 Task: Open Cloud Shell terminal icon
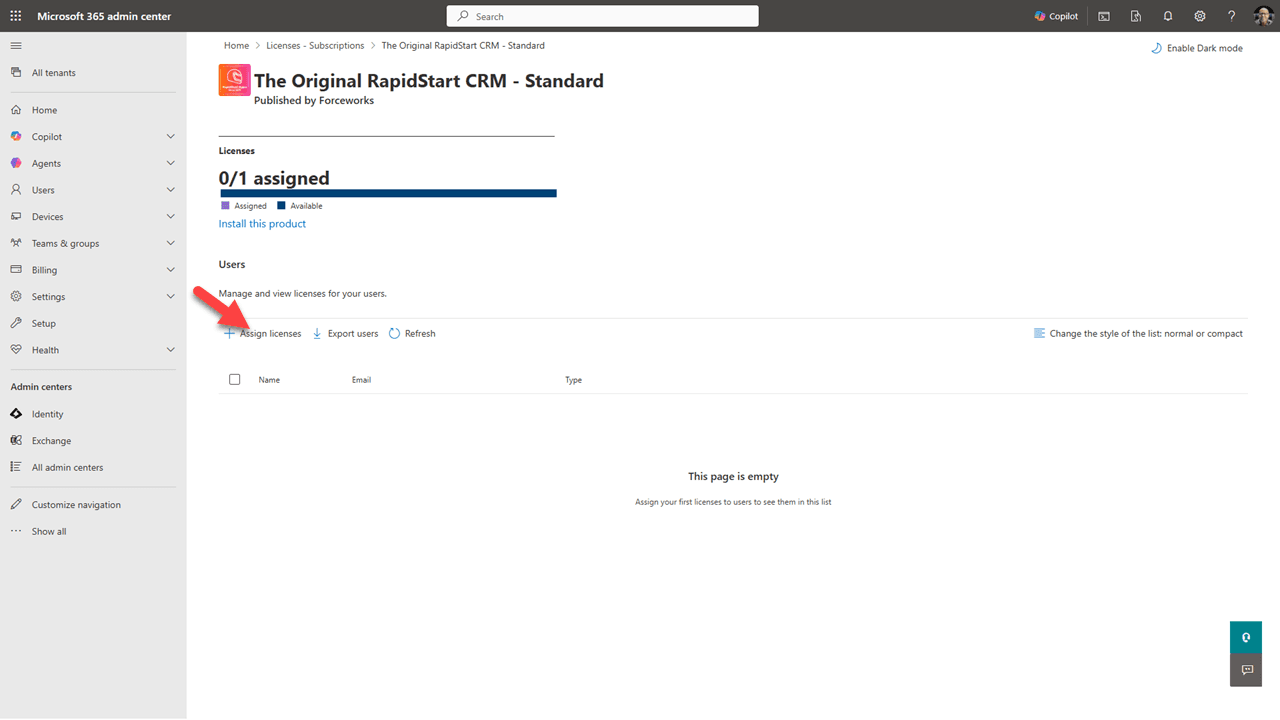tap(1104, 16)
